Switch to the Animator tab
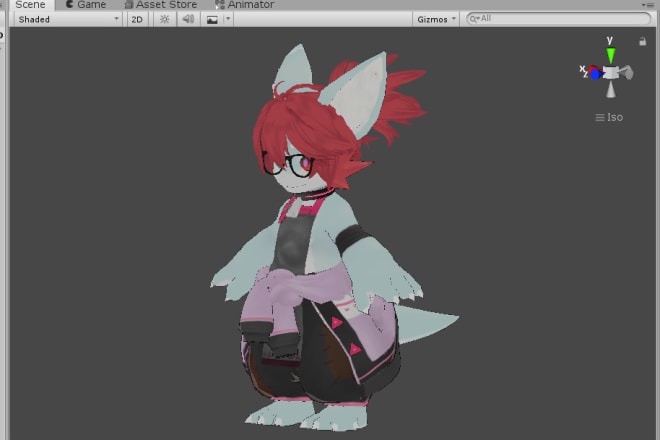 (x=245, y=5)
